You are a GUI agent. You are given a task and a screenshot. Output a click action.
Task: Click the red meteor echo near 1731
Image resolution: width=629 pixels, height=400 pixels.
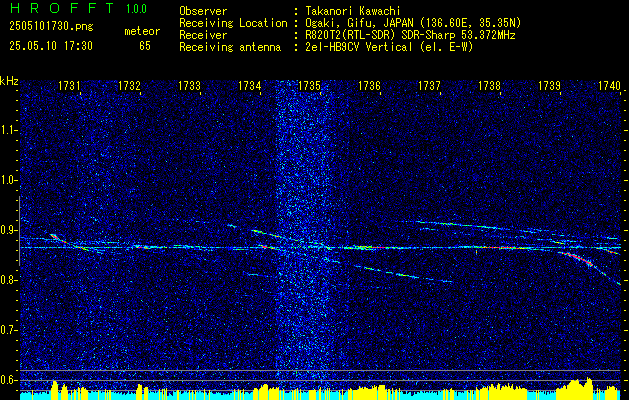tap(57, 238)
